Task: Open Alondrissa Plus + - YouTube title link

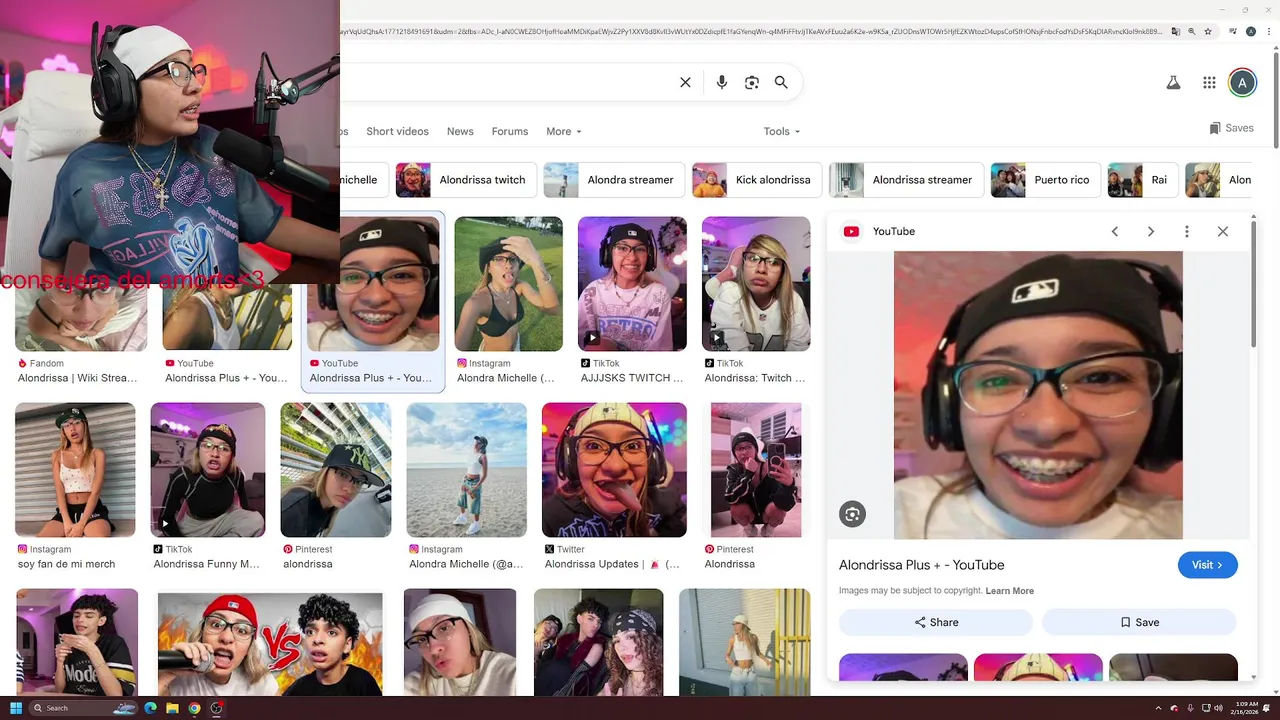Action: (x=921, y=565)
